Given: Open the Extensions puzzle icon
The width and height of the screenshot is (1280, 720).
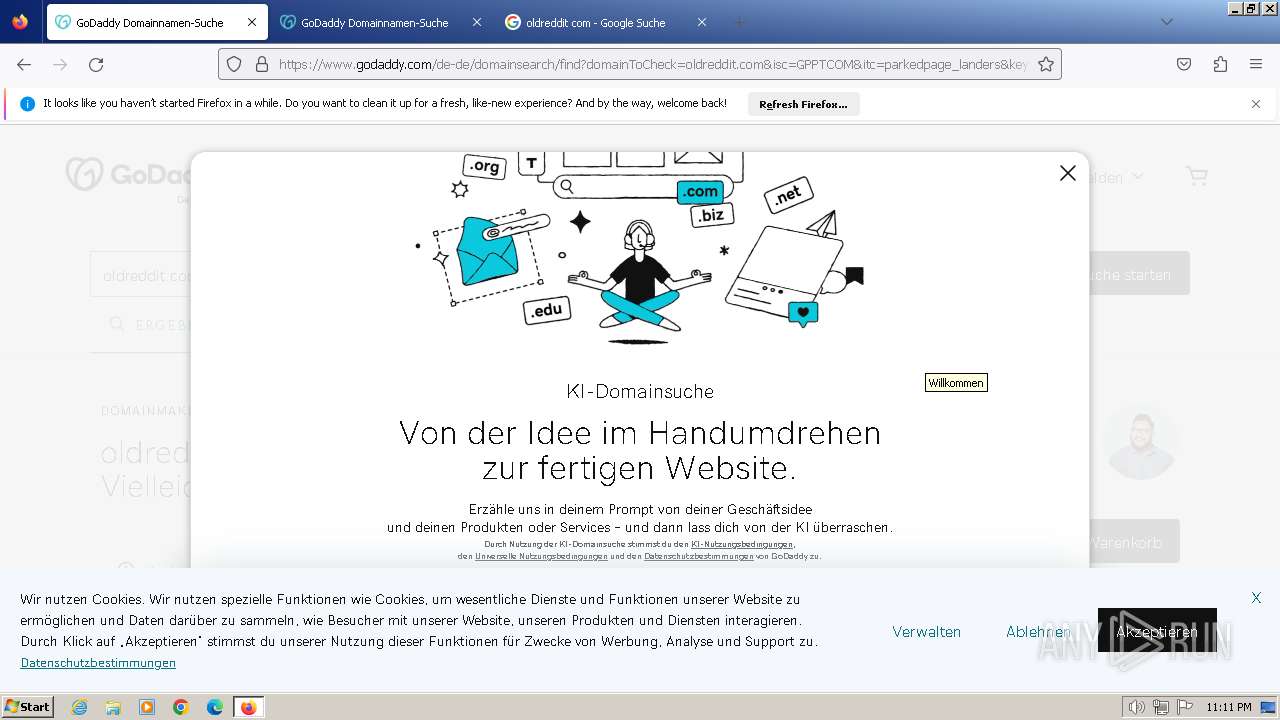Looking at the screenshot, I should 1220,64.
